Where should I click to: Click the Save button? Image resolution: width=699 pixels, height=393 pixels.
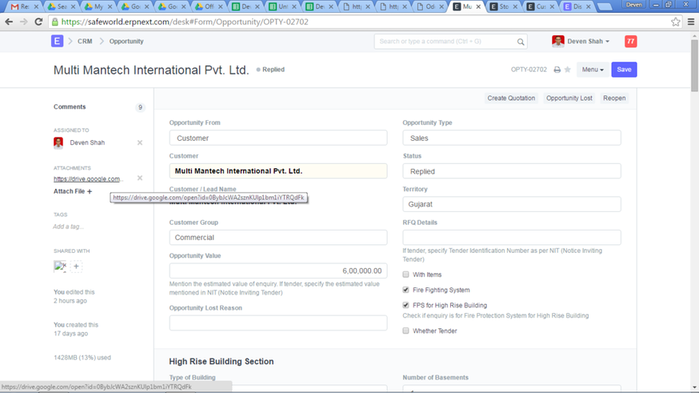coord(624,70)
